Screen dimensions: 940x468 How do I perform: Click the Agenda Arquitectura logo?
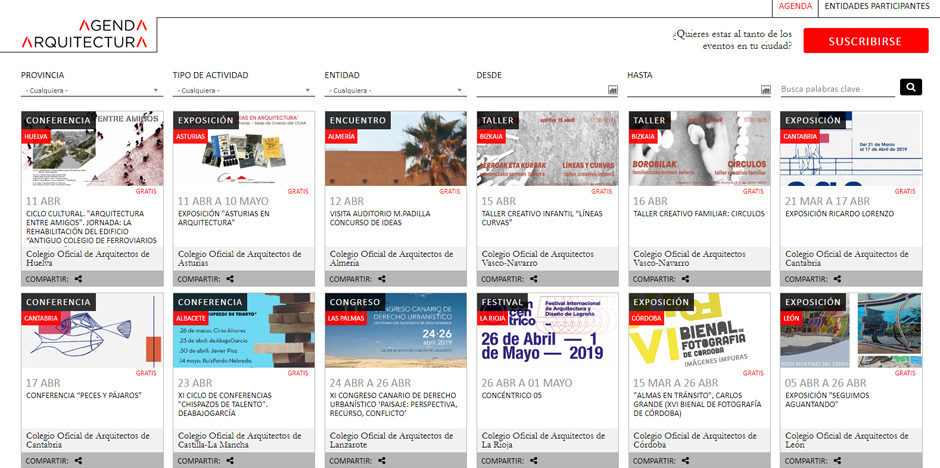(x=84, y=34)
